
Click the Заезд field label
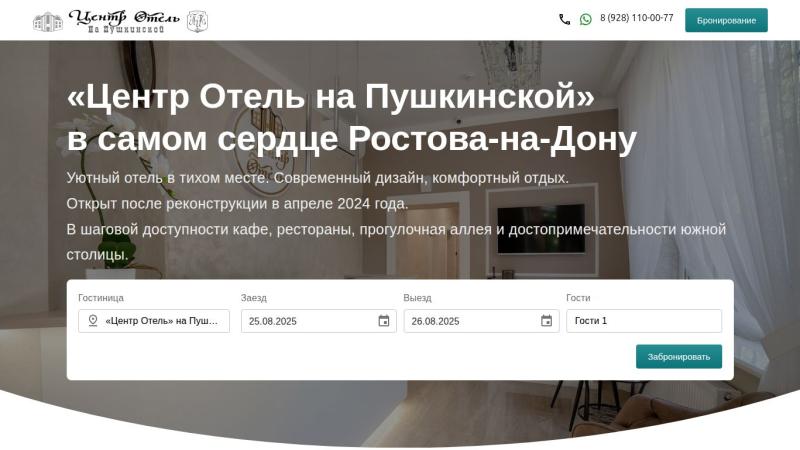coord(254,298)
